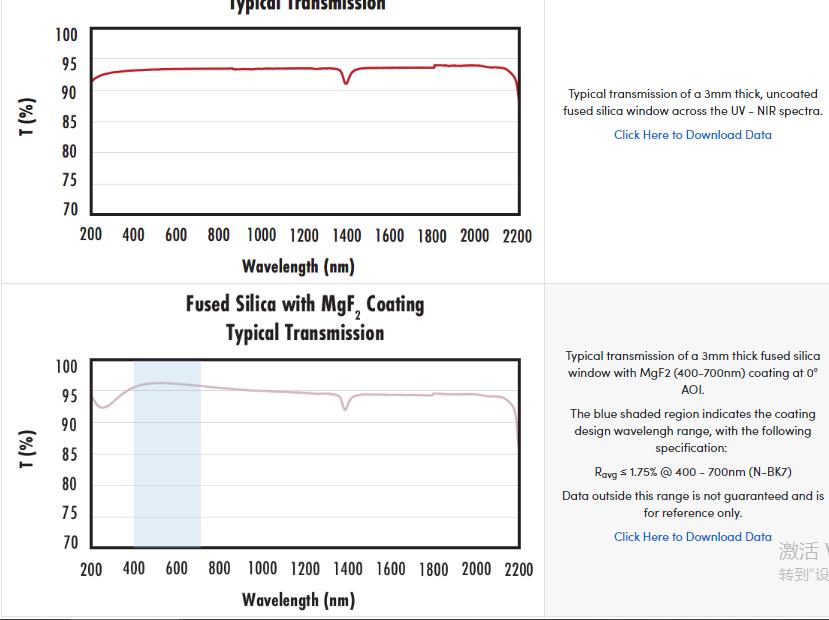Click the 2200 wavelength tick on the MgF2 chart
The width and height of the screenshot is (829, 620).
click(518, 569)
